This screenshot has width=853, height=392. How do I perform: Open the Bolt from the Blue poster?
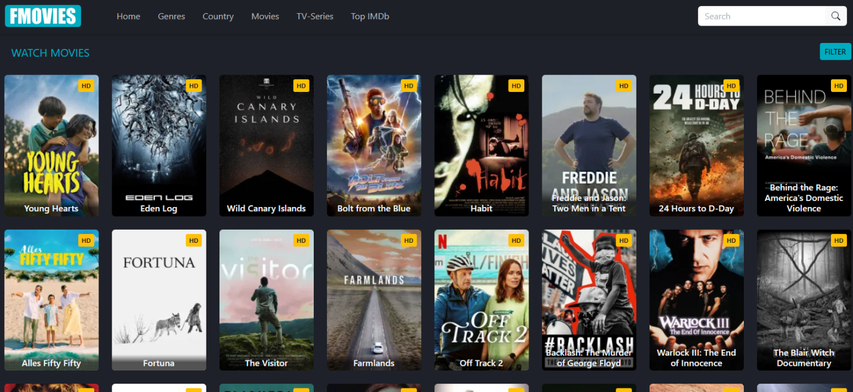coord(374,146)
